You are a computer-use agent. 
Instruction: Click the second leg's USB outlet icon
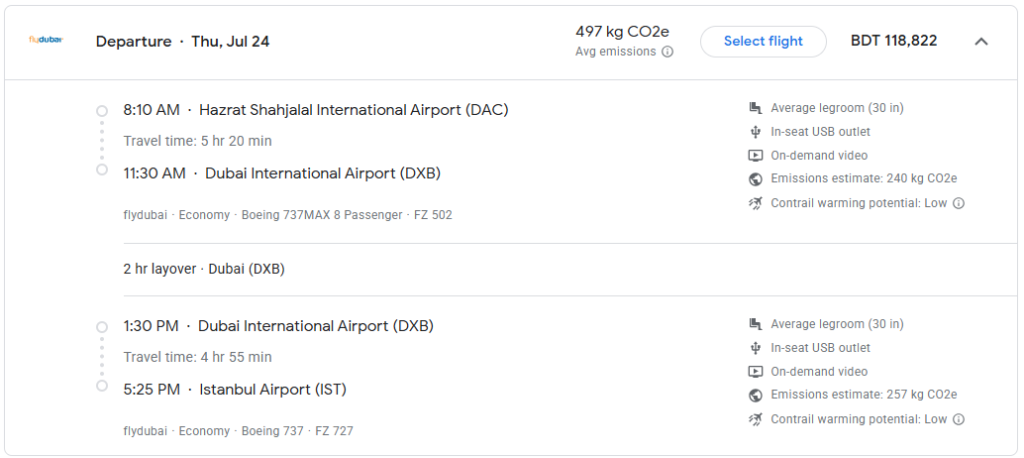coord(756,348)
